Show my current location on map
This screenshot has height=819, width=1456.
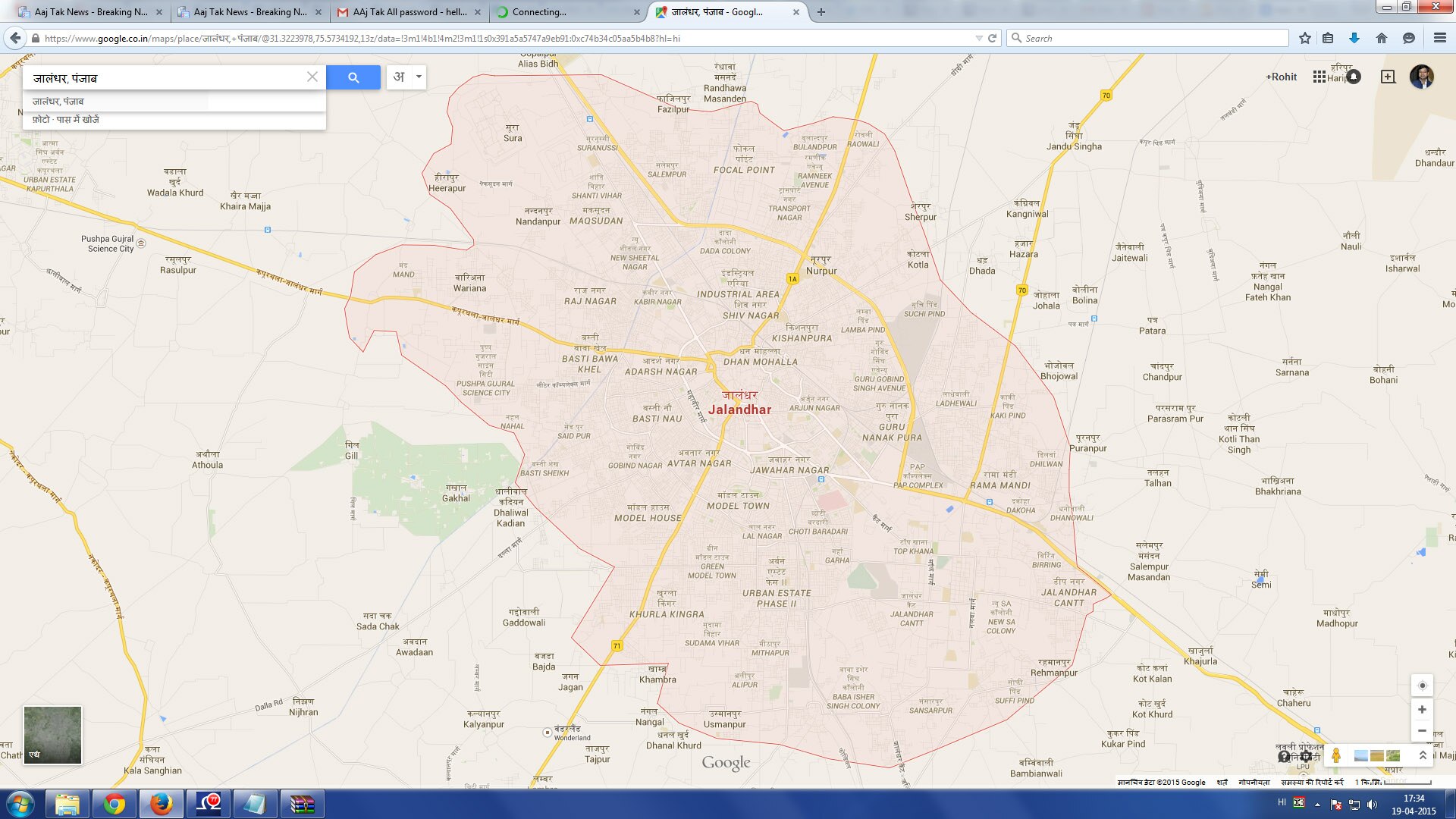tap(1422, 686)
